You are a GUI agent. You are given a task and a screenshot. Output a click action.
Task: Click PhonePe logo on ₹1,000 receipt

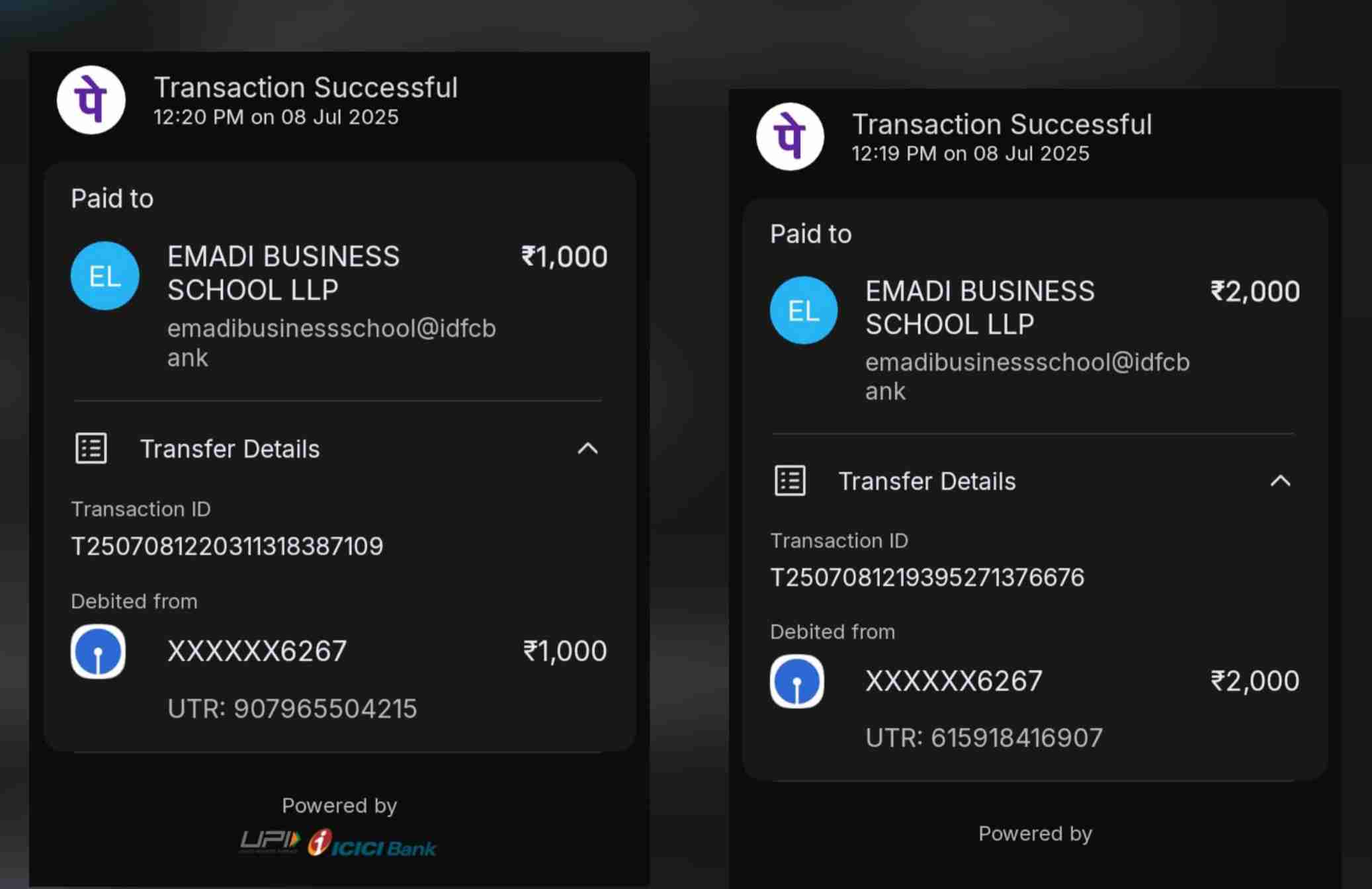(x=91, y=100)
